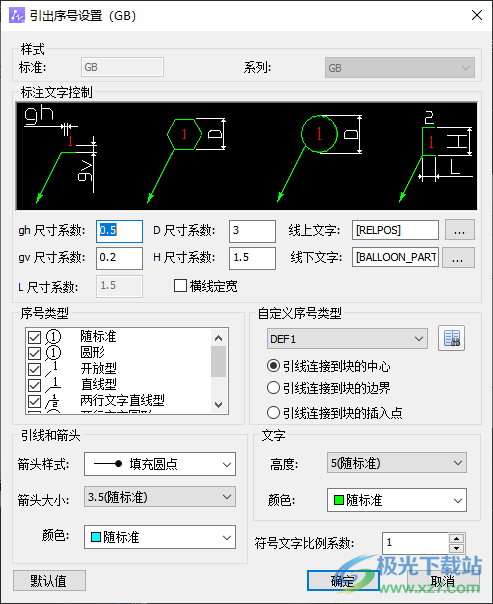Click the 线下文字 [BALLOON_PART field

(x=395, y=257)
